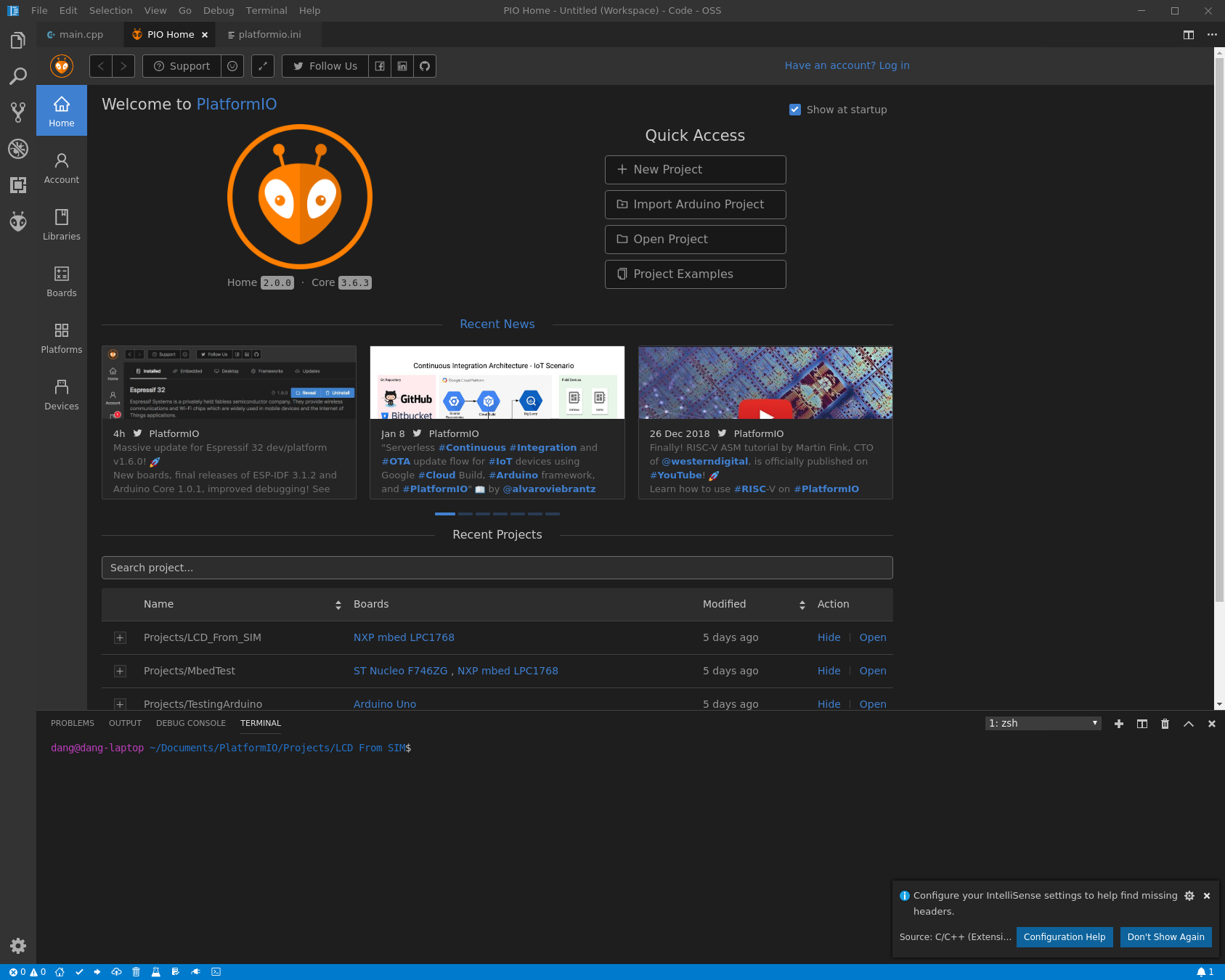
Task: Open the Serial Monitor plug icon in status bar
Action: pos(196,972)
